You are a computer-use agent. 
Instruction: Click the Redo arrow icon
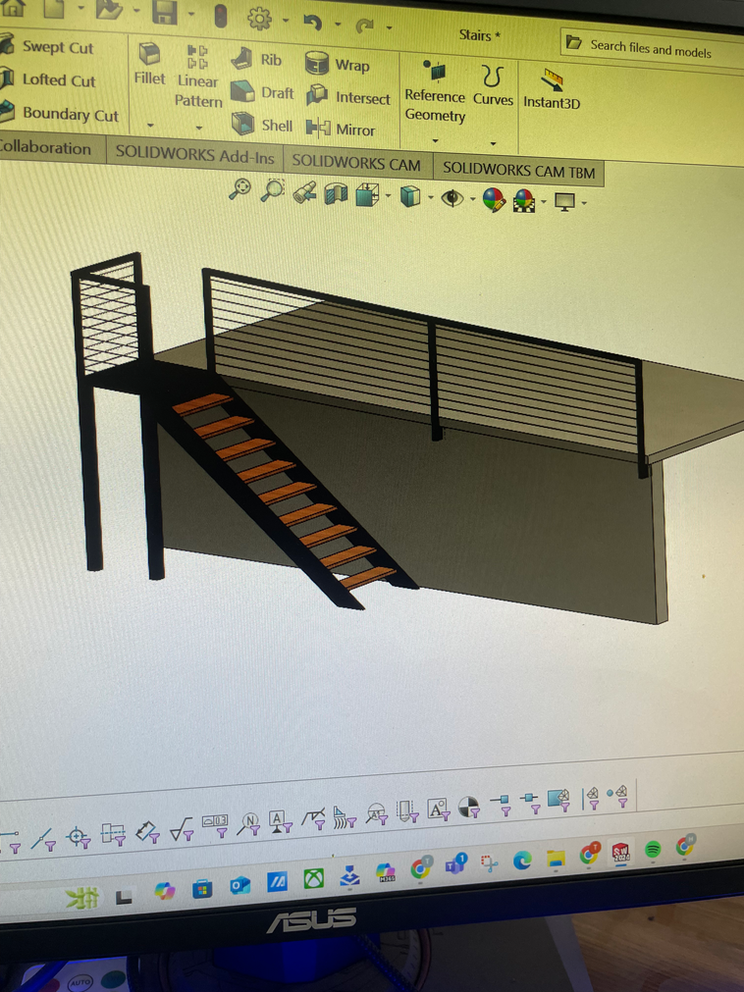point(364,26)
